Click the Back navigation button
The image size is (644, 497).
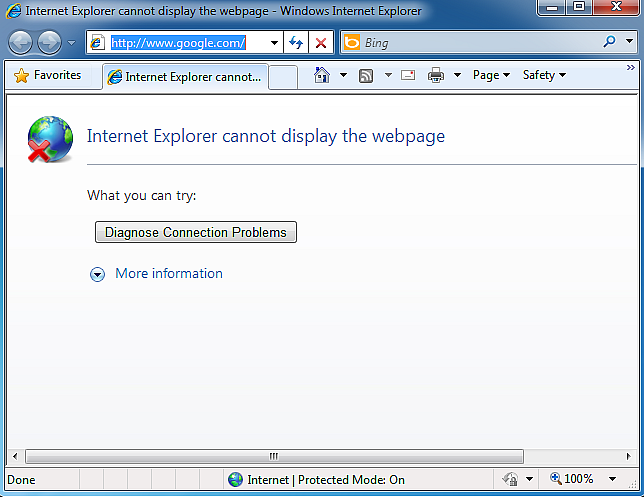[x=21, y=43]
